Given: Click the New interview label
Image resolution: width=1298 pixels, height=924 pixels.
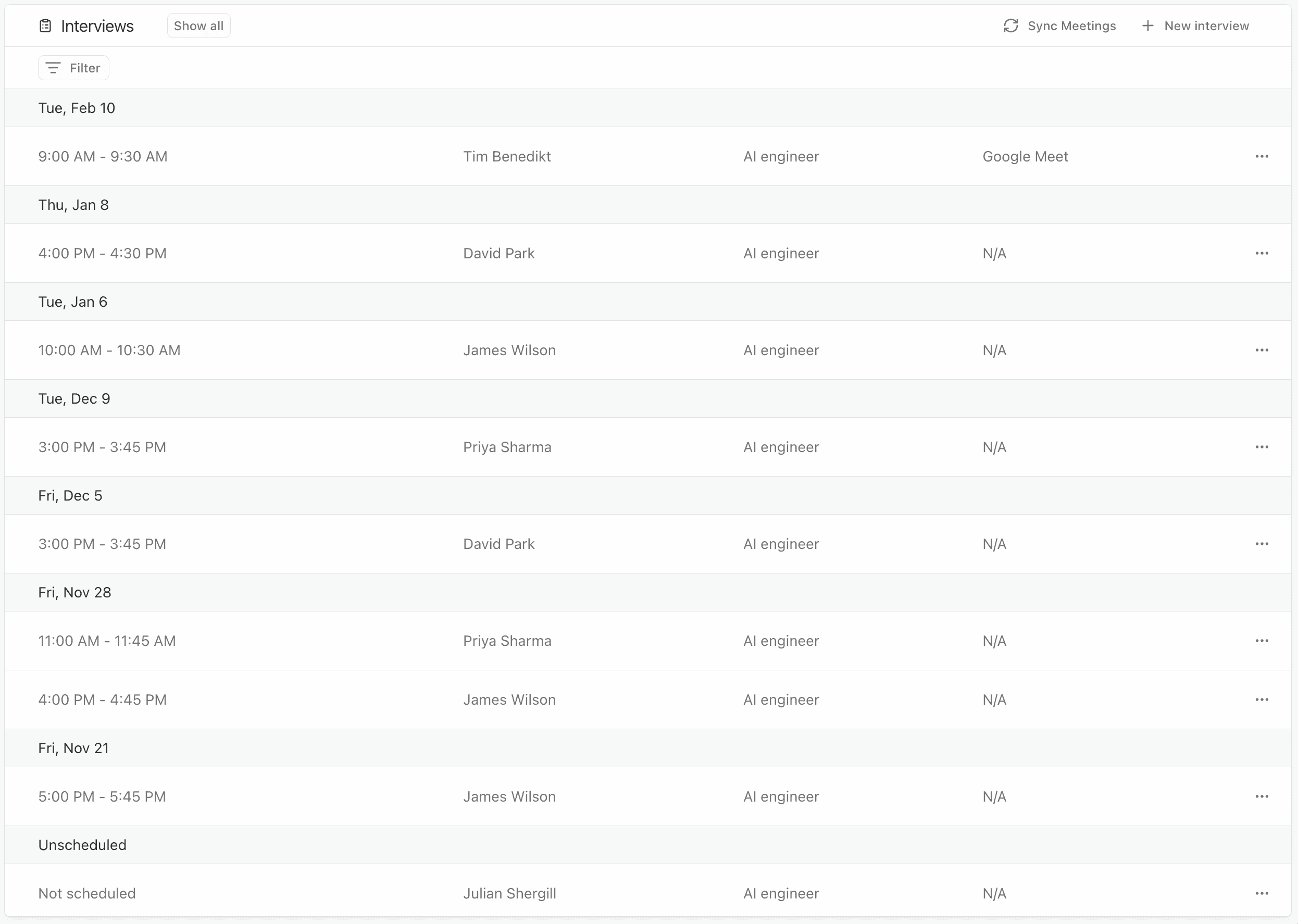Looking at the screenshot, I should tap(1206, 26).
